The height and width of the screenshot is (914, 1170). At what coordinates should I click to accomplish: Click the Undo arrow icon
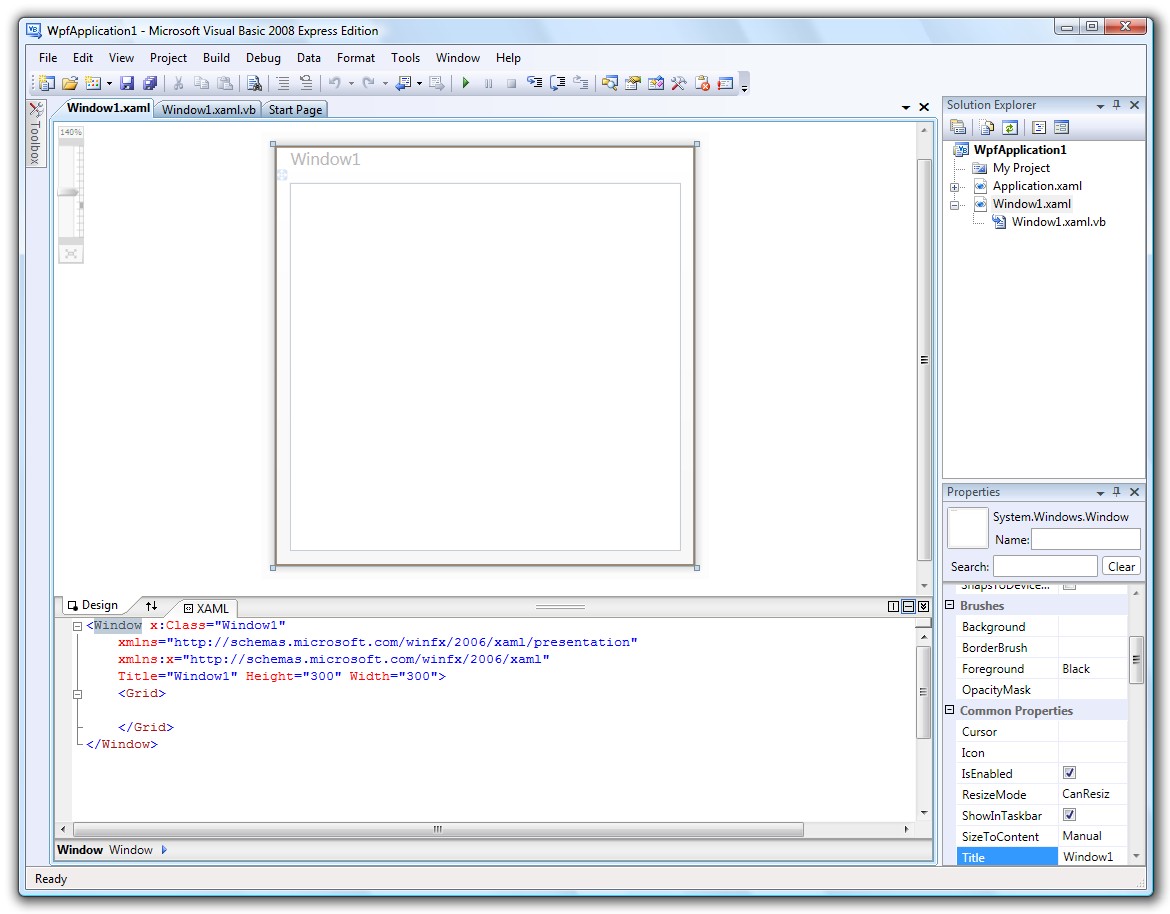coord(335,84)
